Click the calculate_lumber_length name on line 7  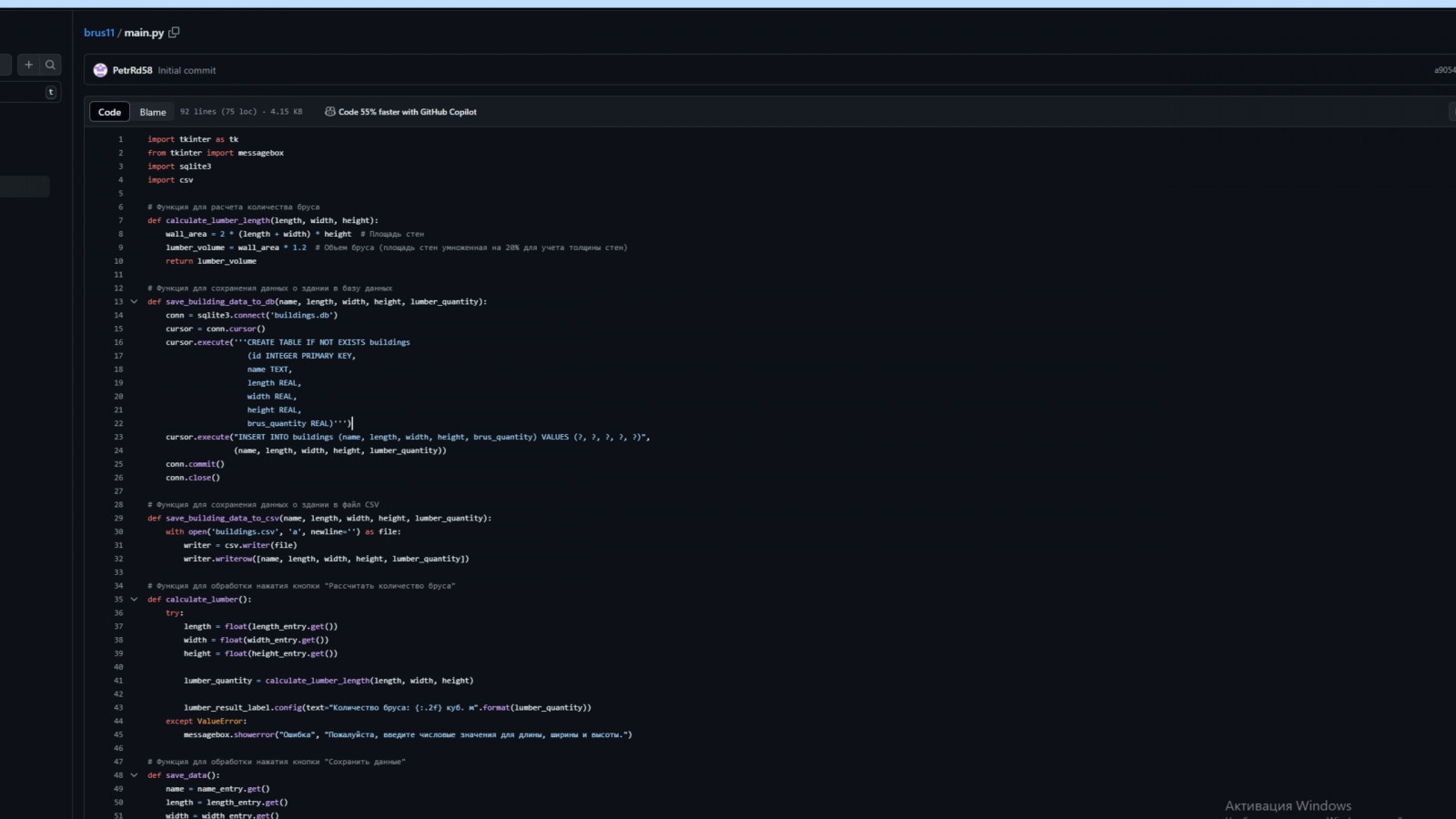coord(217,220)
